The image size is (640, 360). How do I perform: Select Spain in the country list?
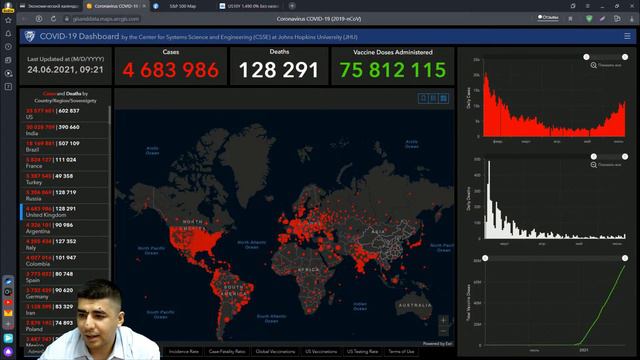[x=65, y=277]
